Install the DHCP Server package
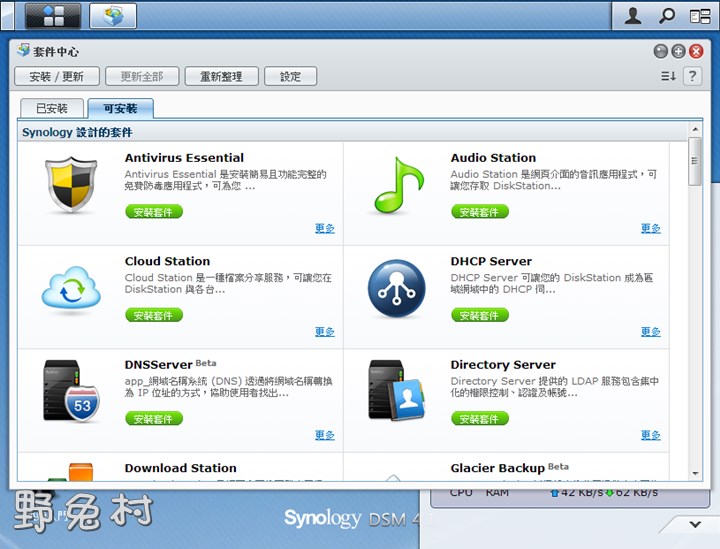Image resolution: width=720 pixels, height=549 pixels. (480, 315)
